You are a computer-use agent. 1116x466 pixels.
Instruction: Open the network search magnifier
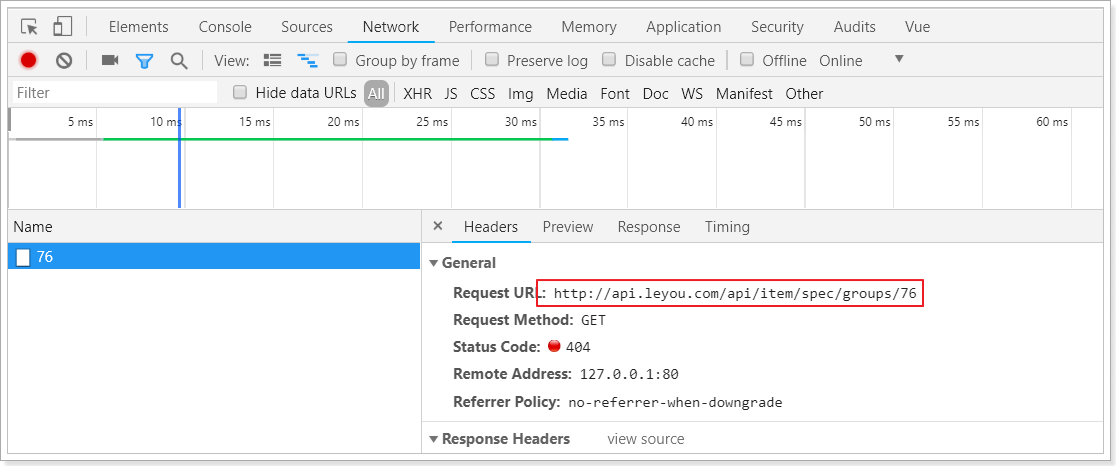coord(179,60)
